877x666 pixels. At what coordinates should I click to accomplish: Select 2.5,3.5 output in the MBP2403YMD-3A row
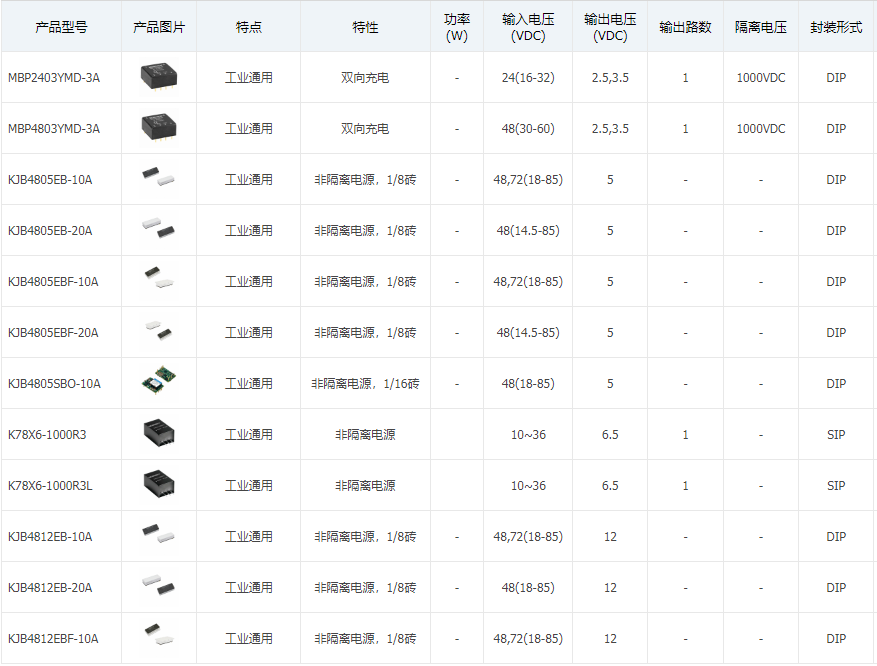(x=610, y=78)
